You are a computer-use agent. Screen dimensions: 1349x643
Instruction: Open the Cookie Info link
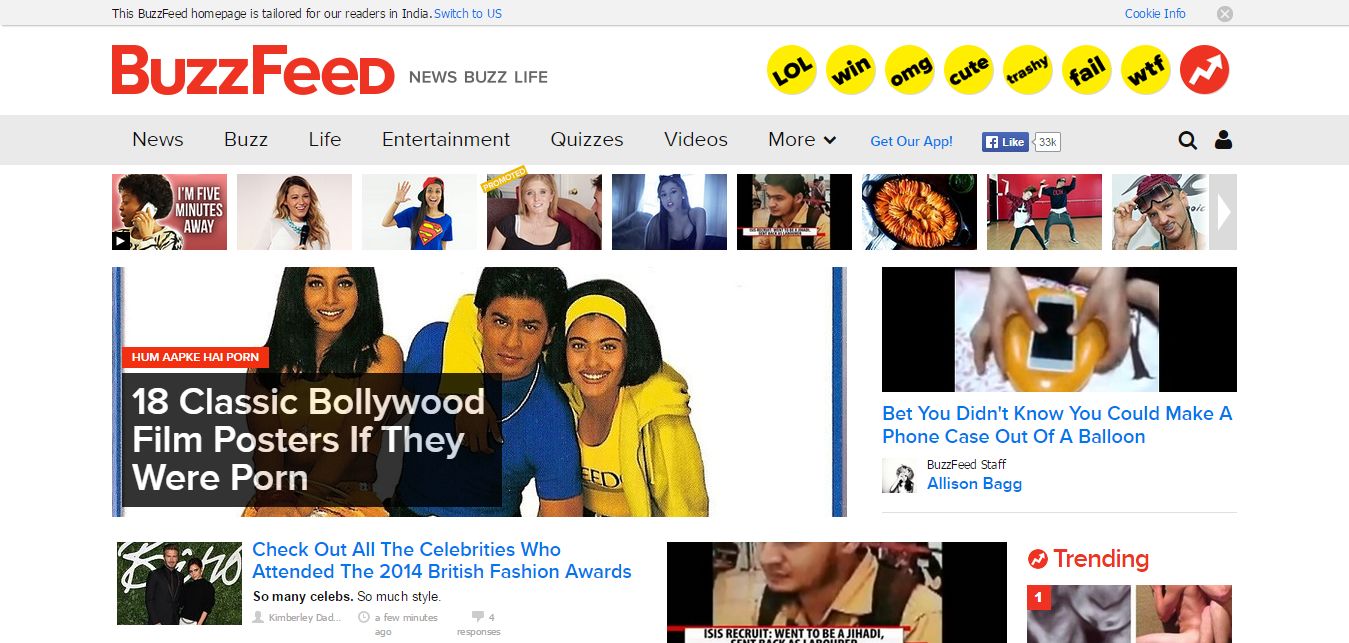pos(1155,14)
